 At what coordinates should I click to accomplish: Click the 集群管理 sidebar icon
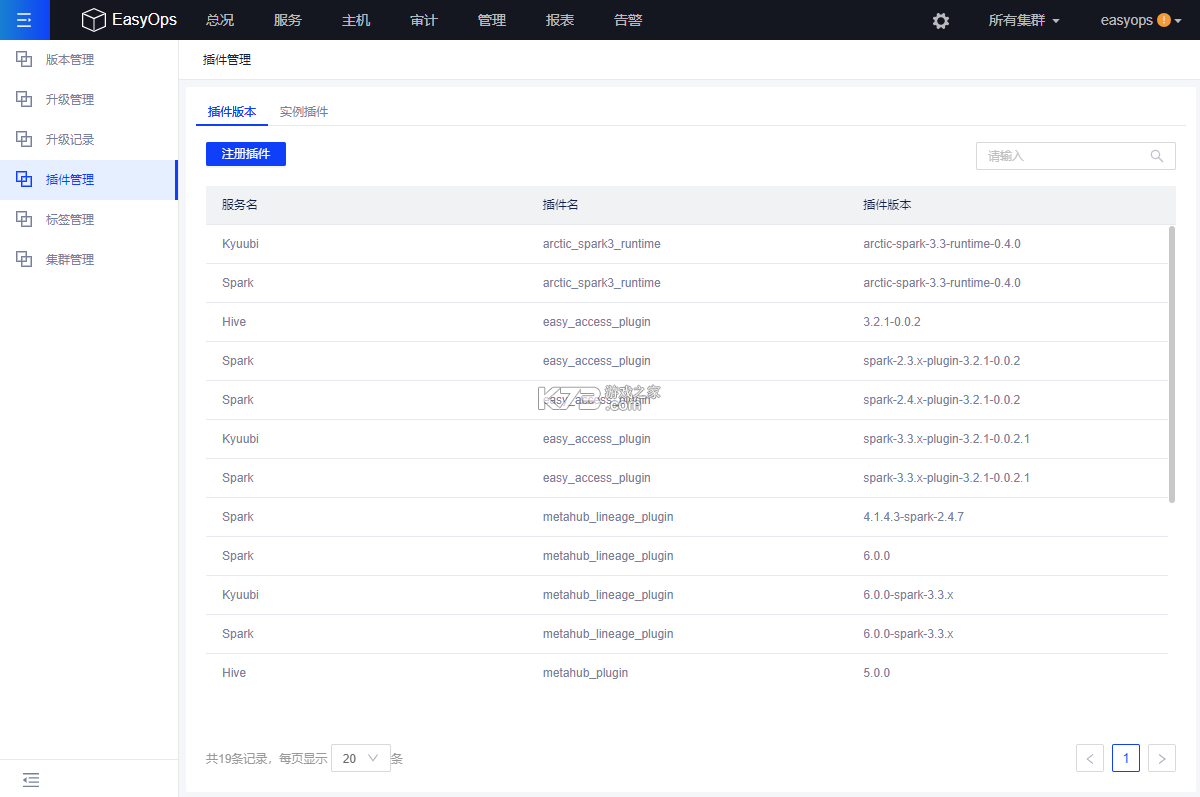tap(24, 259)
